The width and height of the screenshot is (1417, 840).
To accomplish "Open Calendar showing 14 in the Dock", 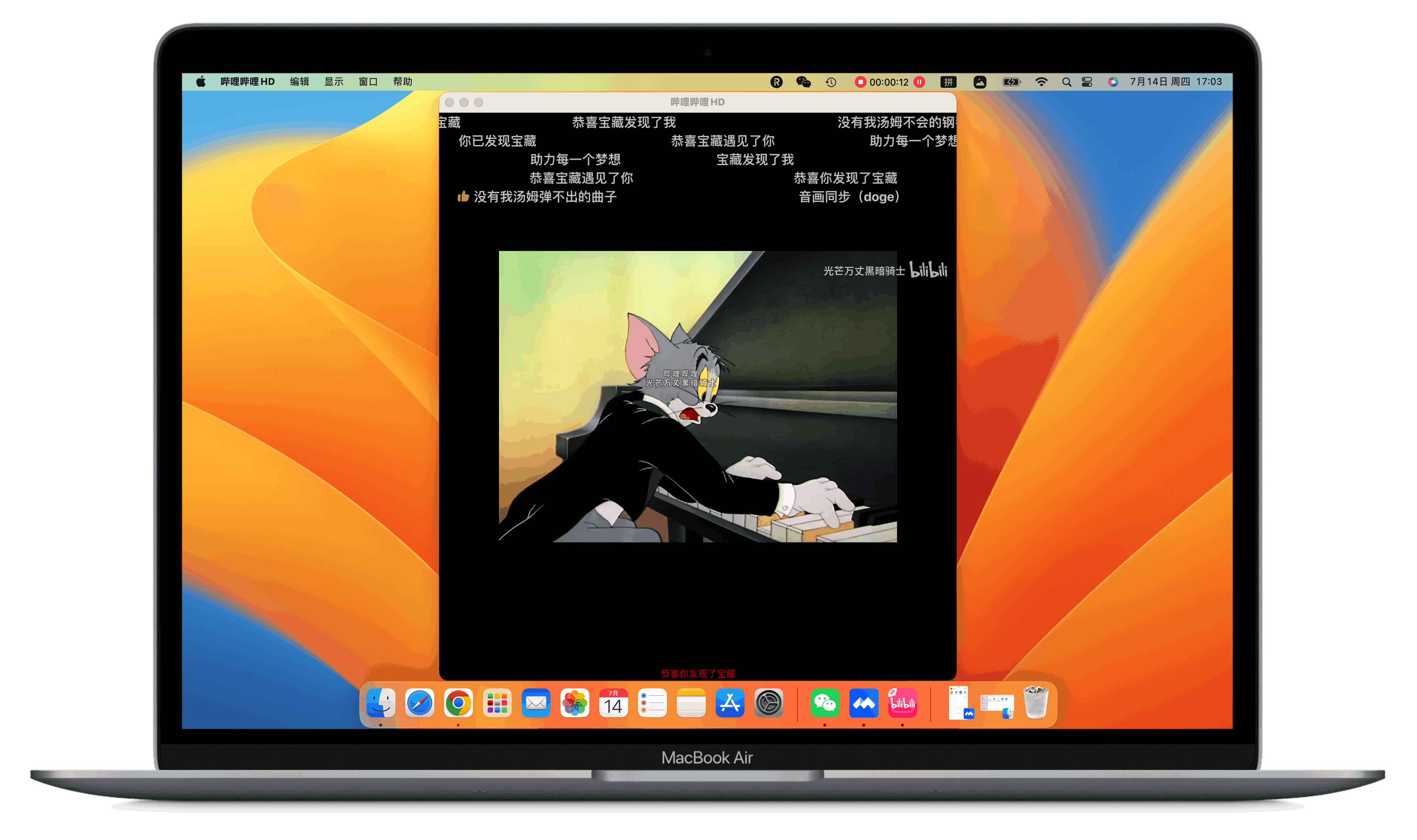I will (614, 704).
